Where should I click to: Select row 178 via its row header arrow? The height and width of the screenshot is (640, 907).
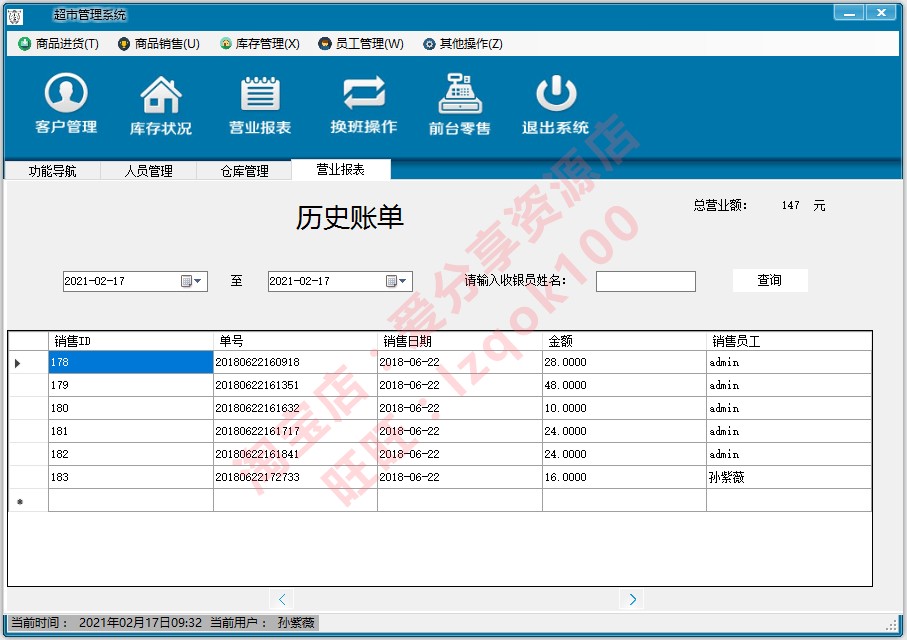pos(28,363)
